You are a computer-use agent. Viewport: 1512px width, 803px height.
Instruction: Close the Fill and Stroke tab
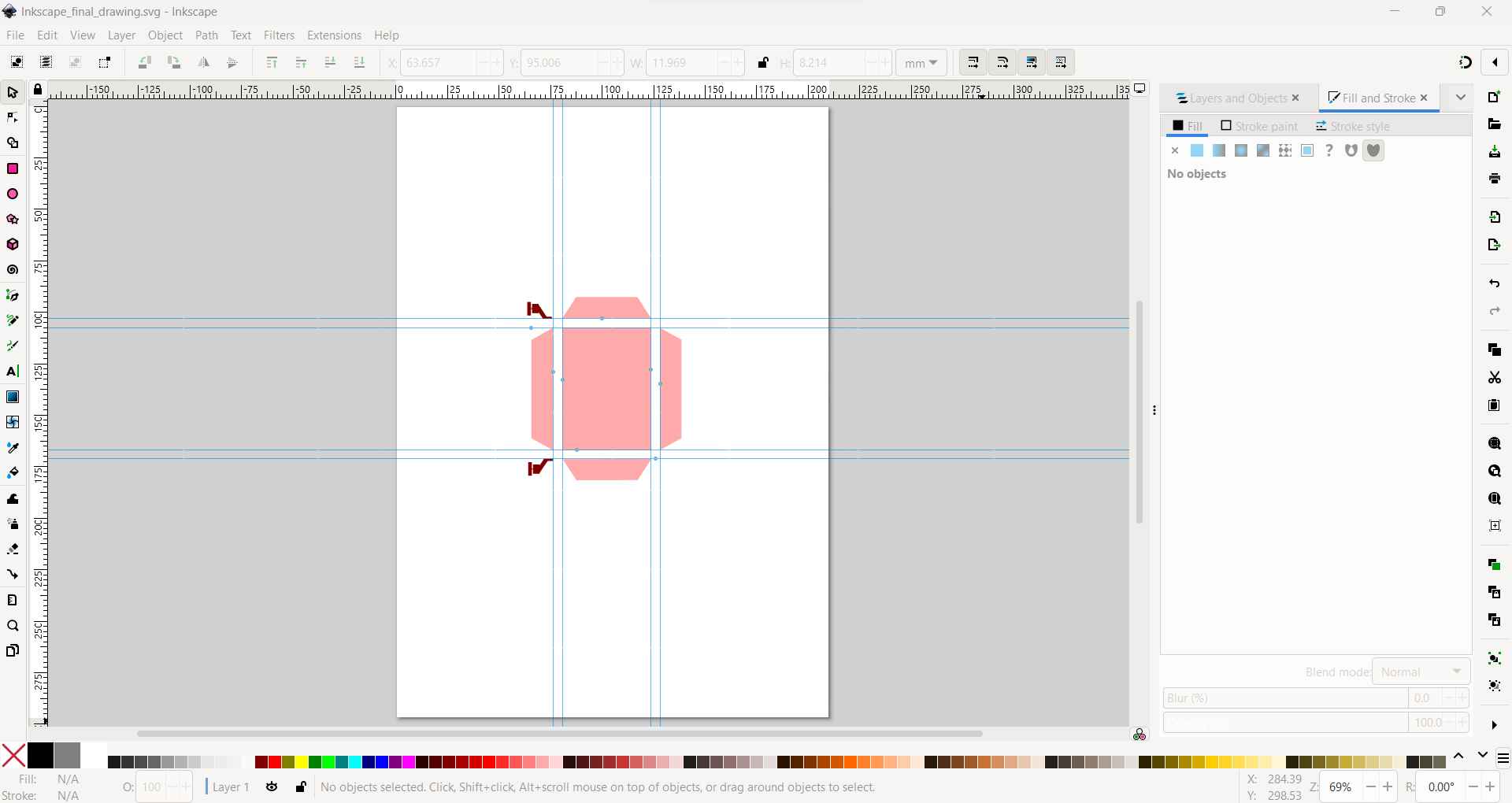click(1424, 98)
